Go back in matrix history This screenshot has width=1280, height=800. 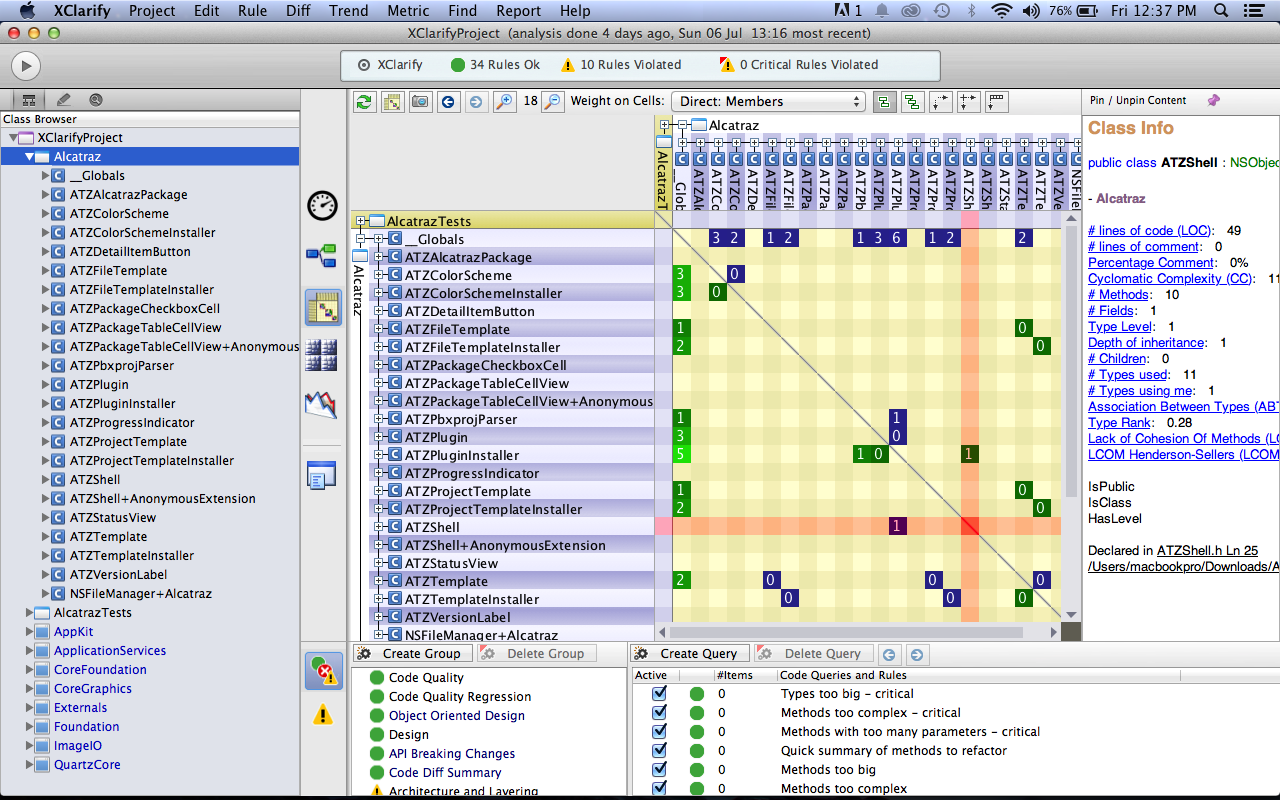click(449, 101)
